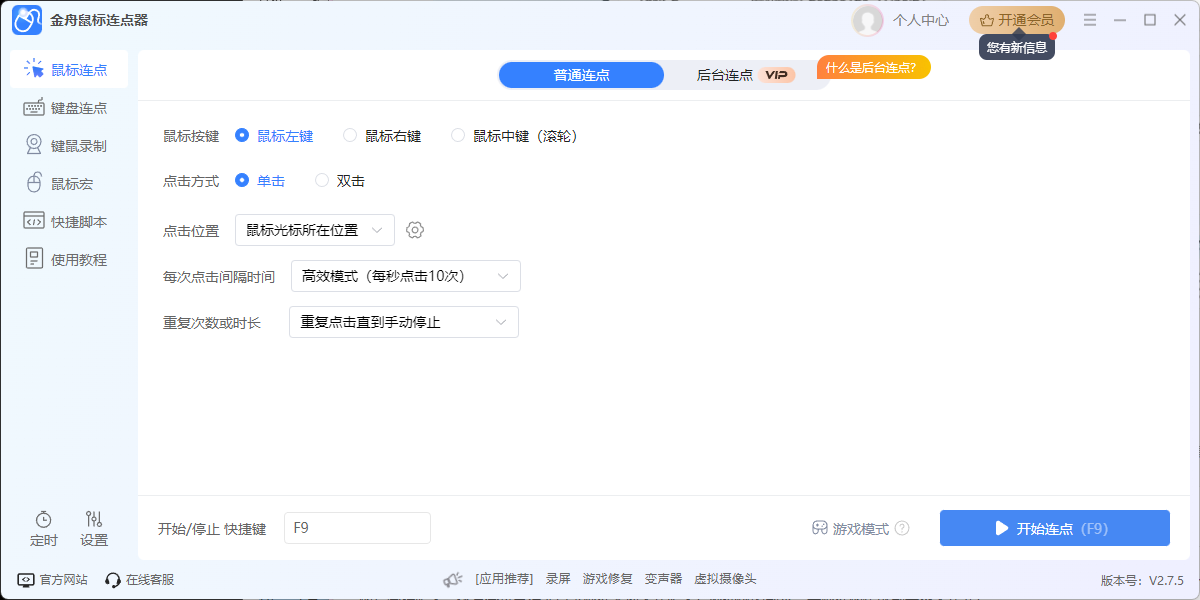This screenshot has height=600, width=1200.
Task: Open the 鼠标宏 feature
Action: (x=66, y=182)
